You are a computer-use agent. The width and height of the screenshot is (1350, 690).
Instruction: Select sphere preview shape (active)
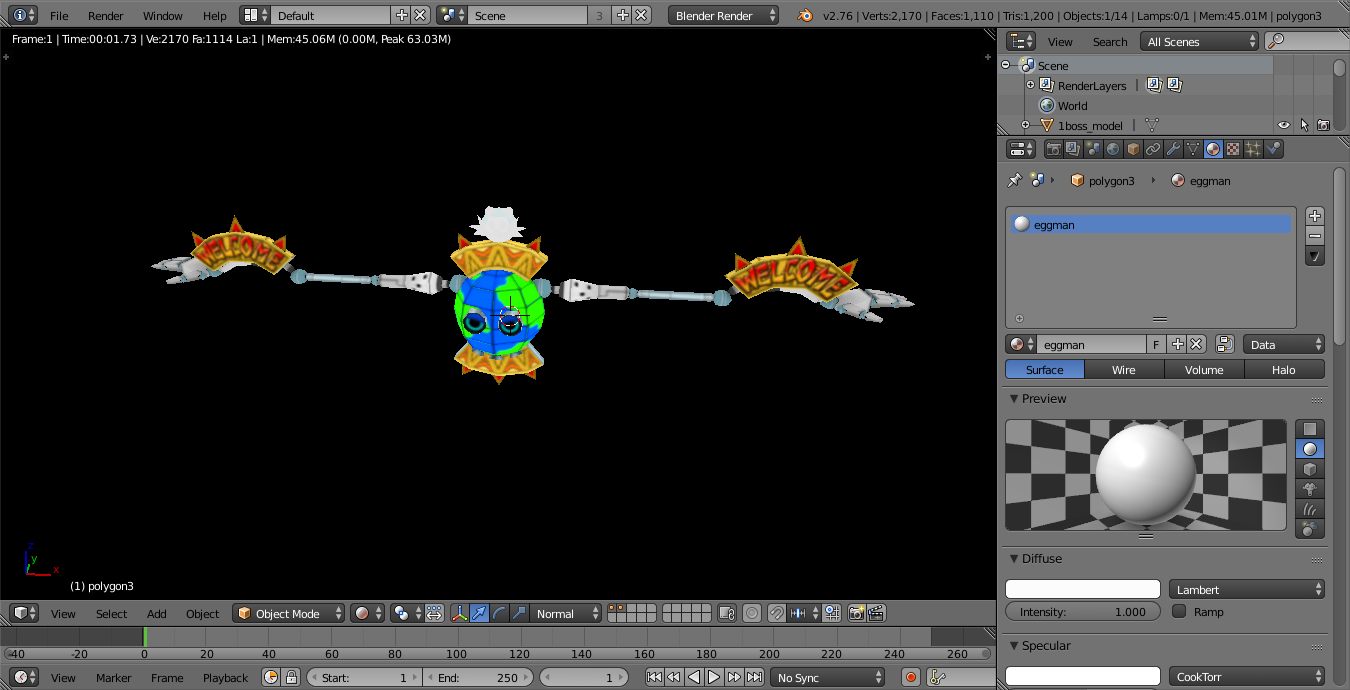[1310, 449]
